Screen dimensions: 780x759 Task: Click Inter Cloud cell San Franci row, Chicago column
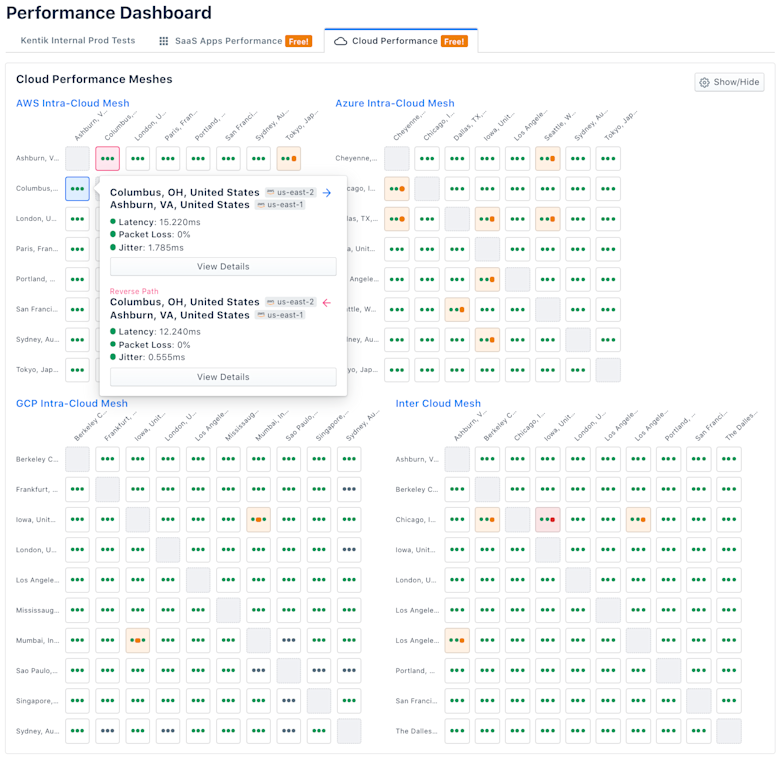tap(517, 700)
